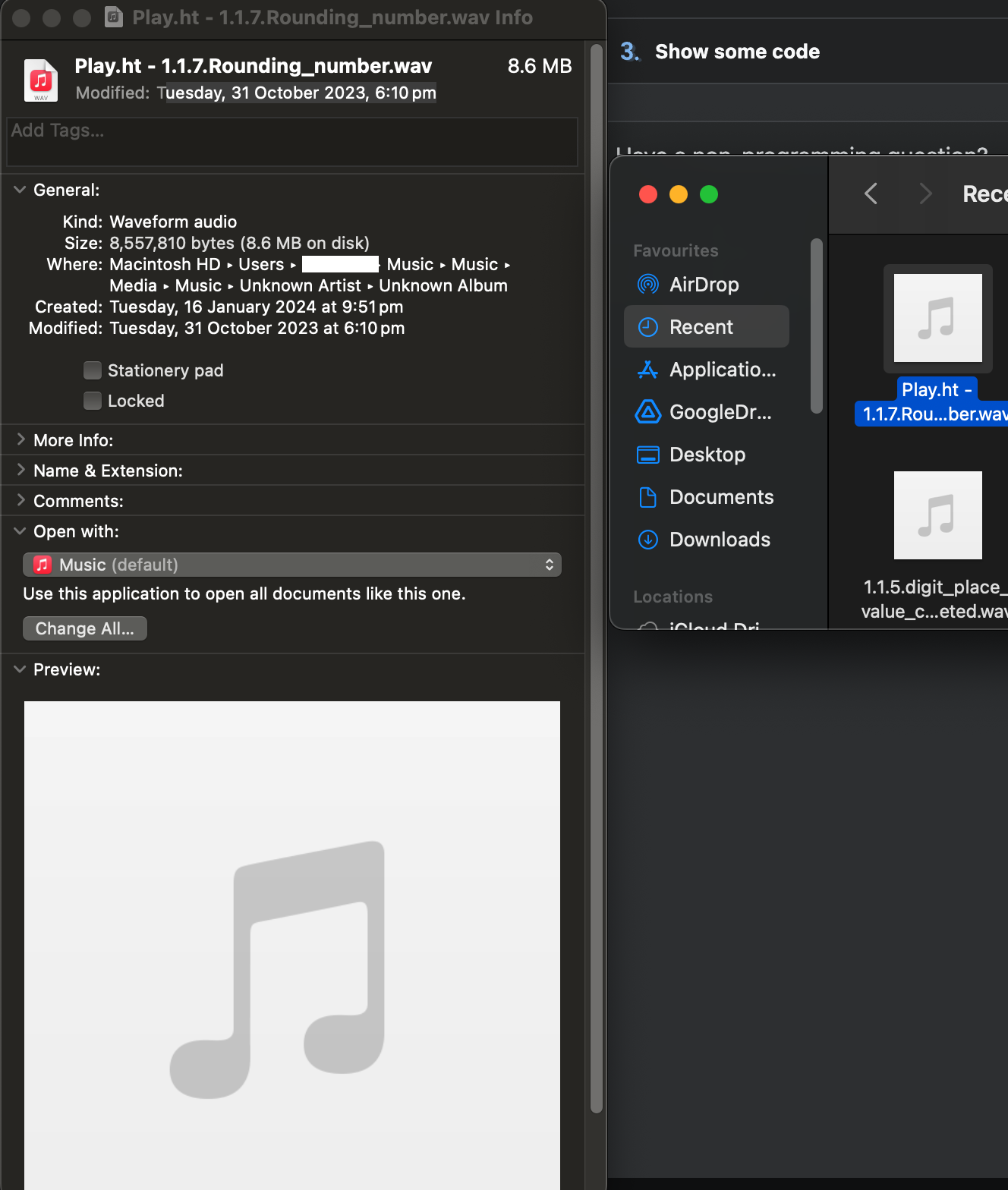Minimize the Finder window with yellow button

tap(679, 194)
